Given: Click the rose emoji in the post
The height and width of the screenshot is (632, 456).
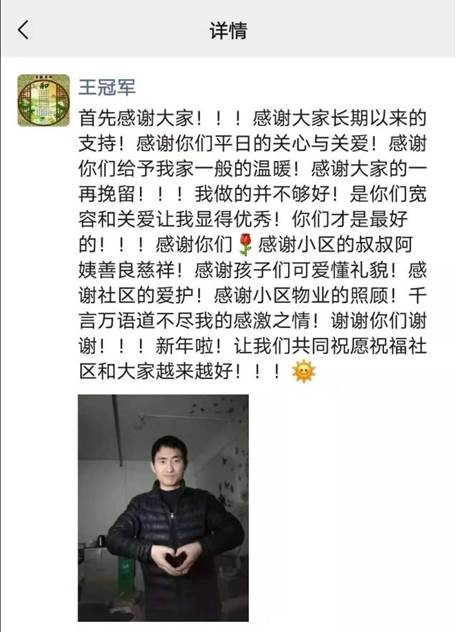Looking at the screenshot, I should tap(245, 245).
